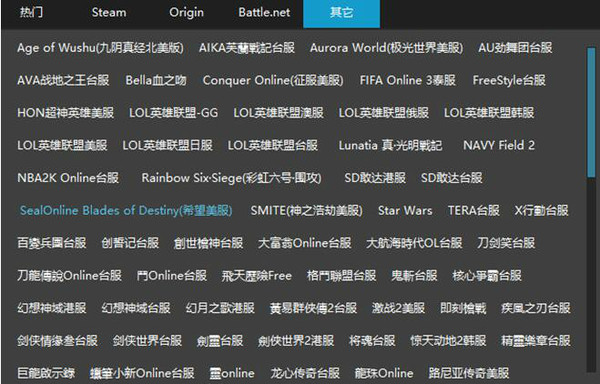Select 百變兵團台服

point(52,243)
